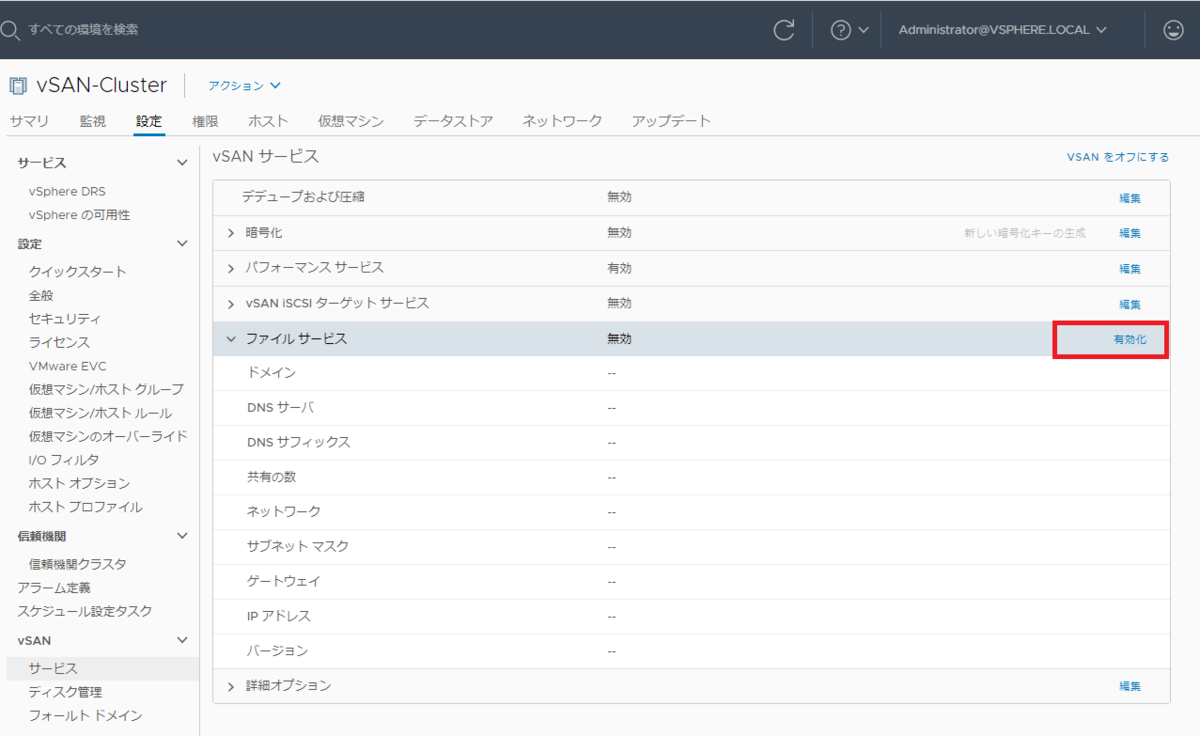The image size is (1200, 736).
Task: Select クイックスタート in sidebar
Action: pos(78,272)
